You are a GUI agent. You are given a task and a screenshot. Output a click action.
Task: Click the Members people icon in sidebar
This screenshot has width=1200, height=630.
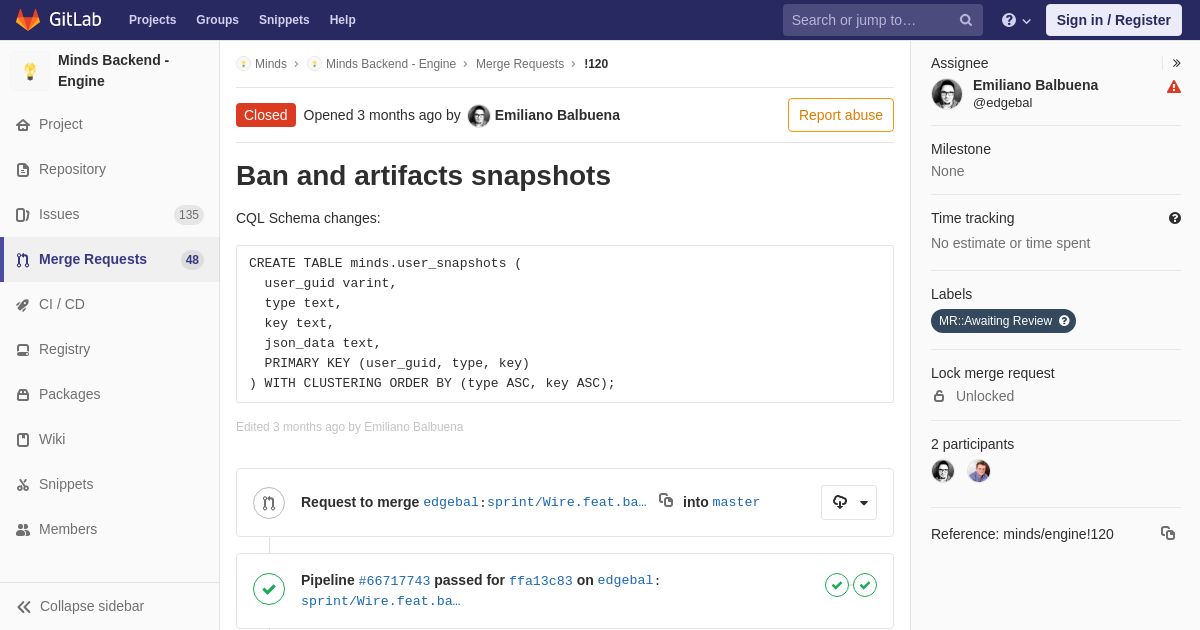pos(23,530)
